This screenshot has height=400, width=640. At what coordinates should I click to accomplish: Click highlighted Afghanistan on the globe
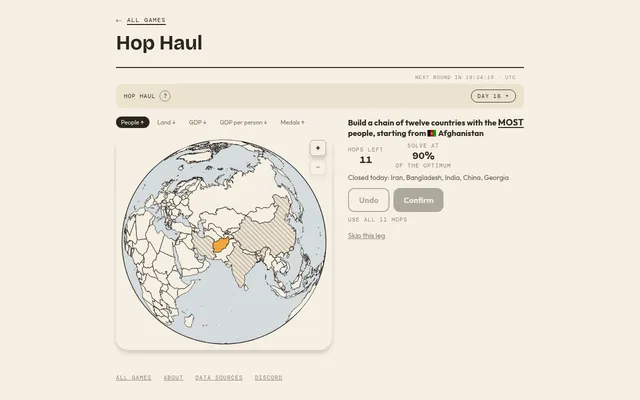coord(221,245)
